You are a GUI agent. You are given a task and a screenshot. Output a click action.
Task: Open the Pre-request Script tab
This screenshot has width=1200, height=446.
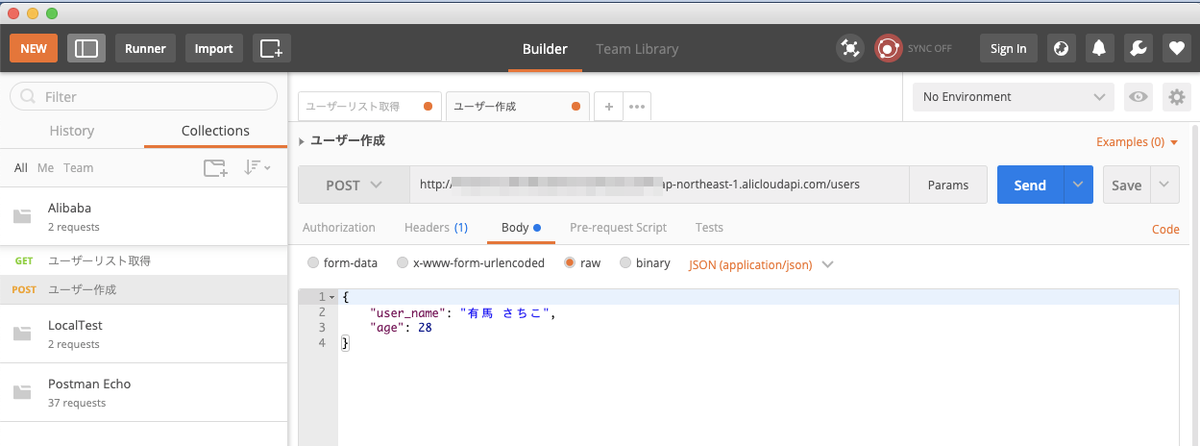pos(618,228)
